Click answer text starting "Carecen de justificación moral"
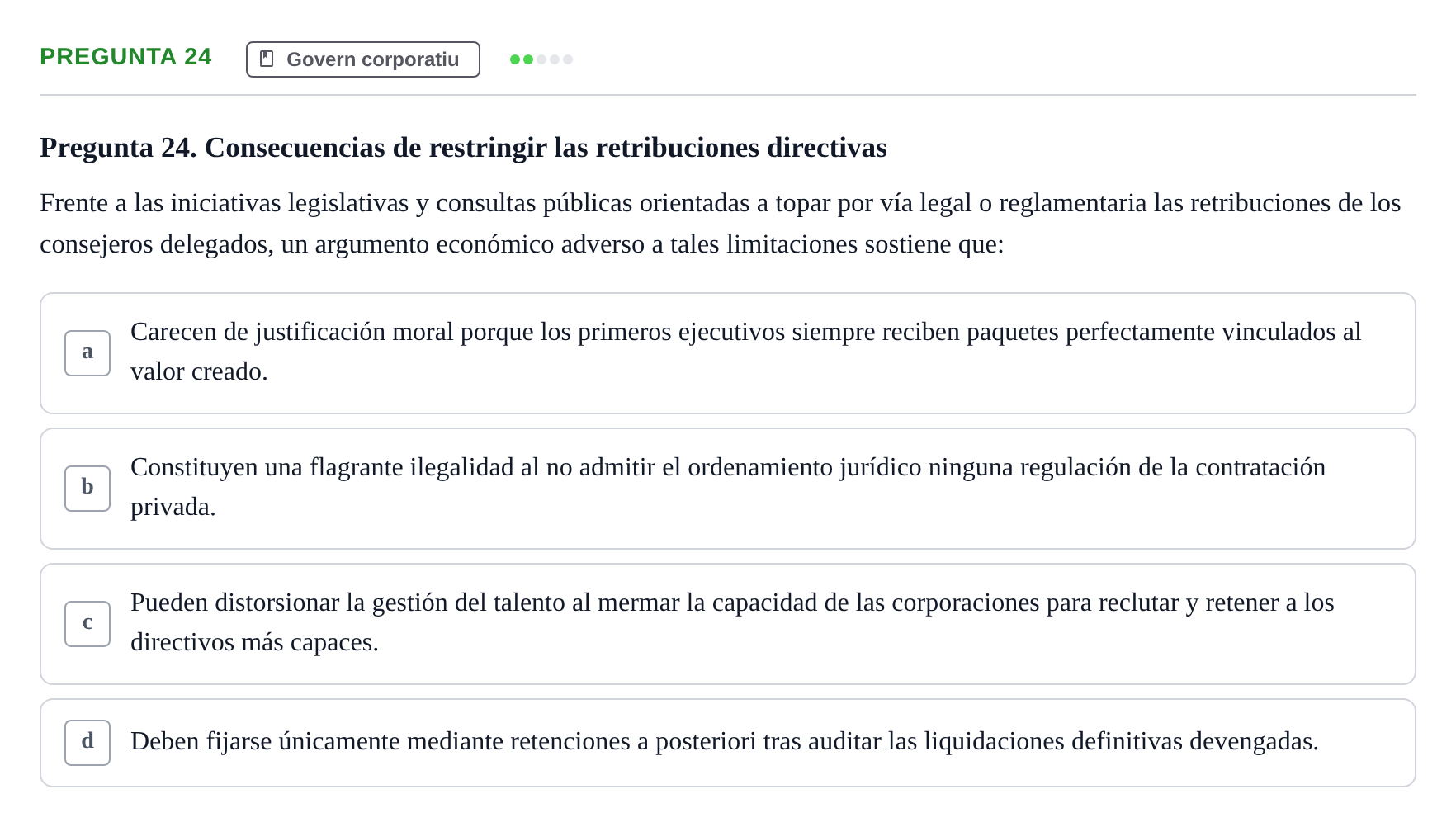Viewport: 1456px width, 827px height. 746,352
